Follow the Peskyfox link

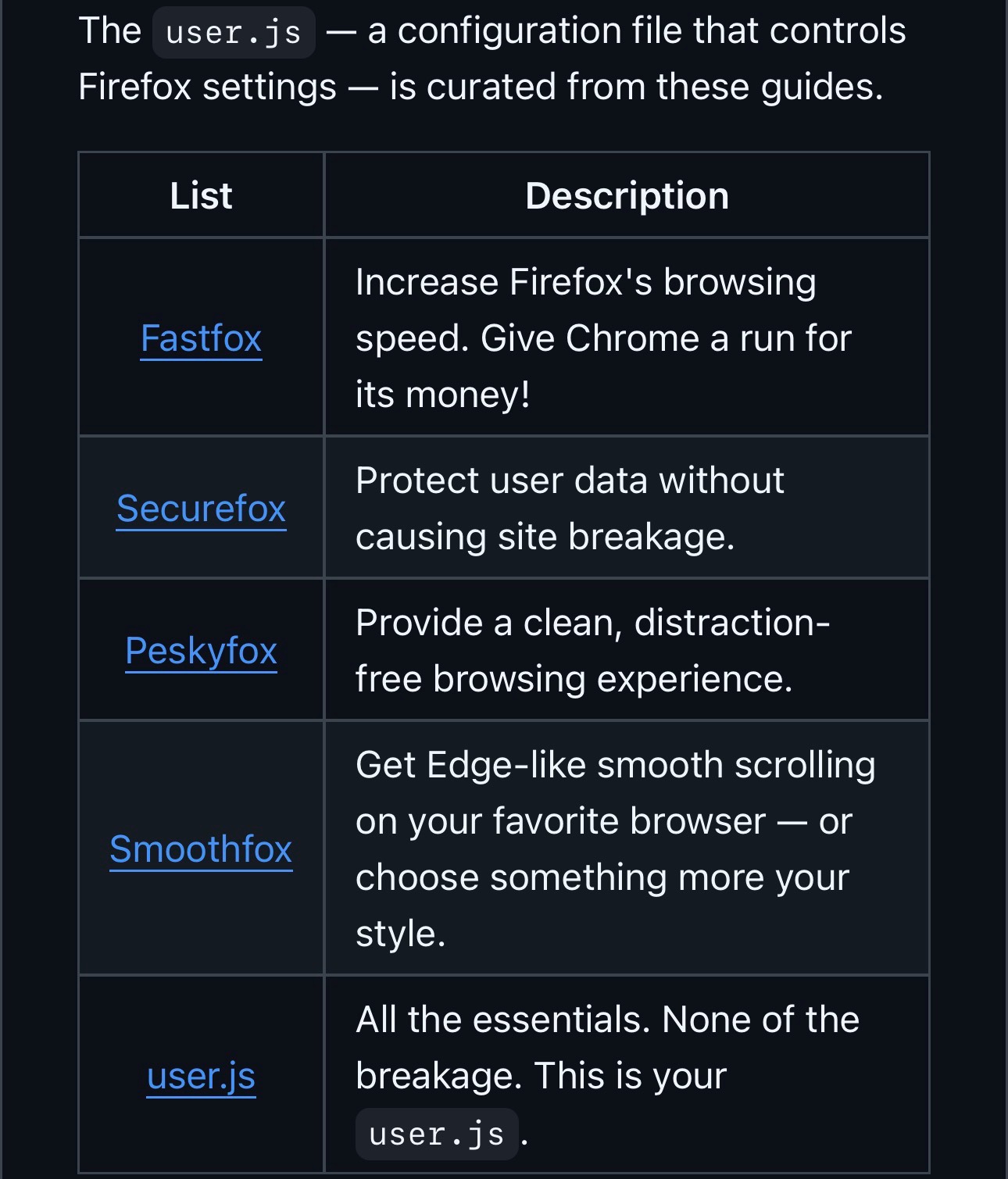click(201, 651)
